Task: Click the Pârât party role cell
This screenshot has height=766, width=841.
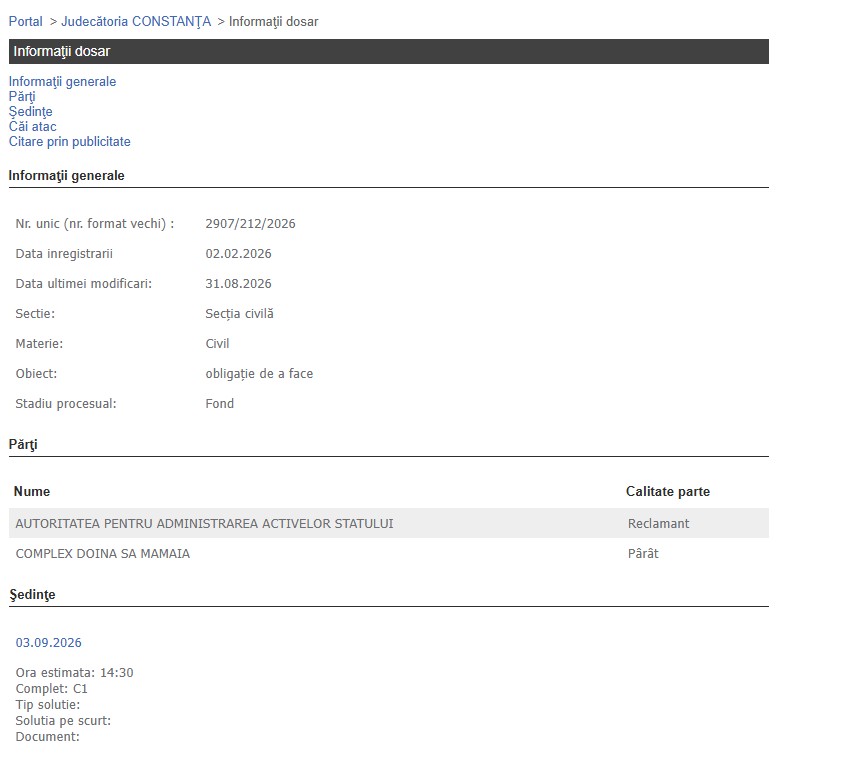Action: [643, 554]
